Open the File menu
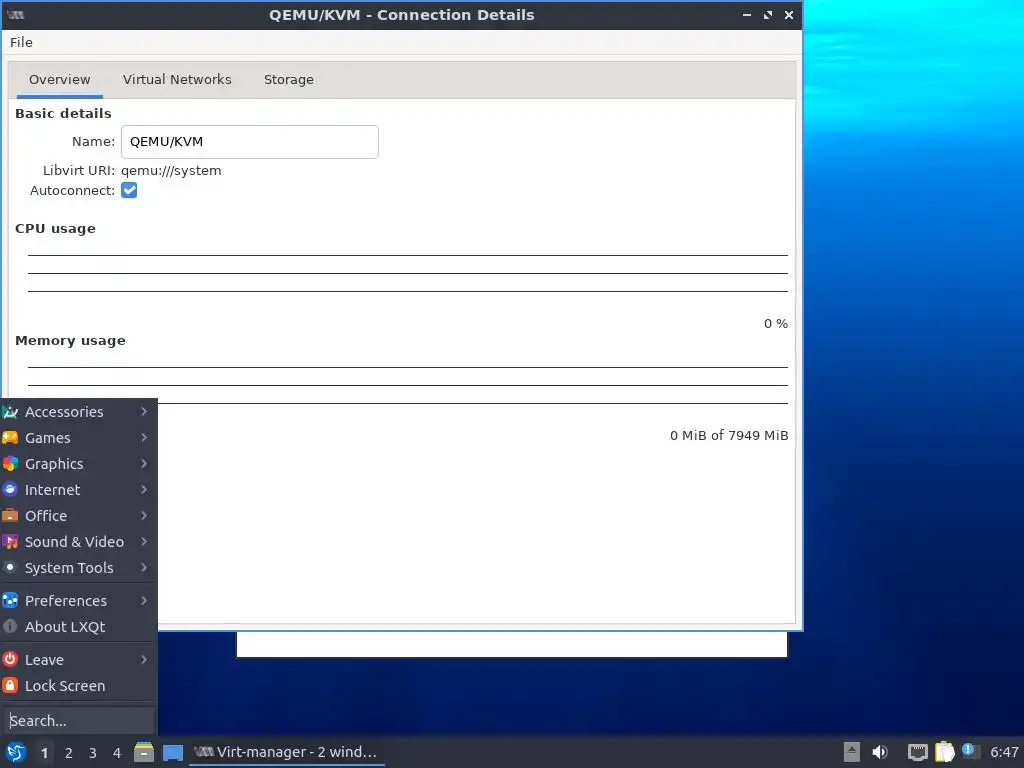Screen dimensions: 1024x768 pyautogui.click(x=21, y=42)
